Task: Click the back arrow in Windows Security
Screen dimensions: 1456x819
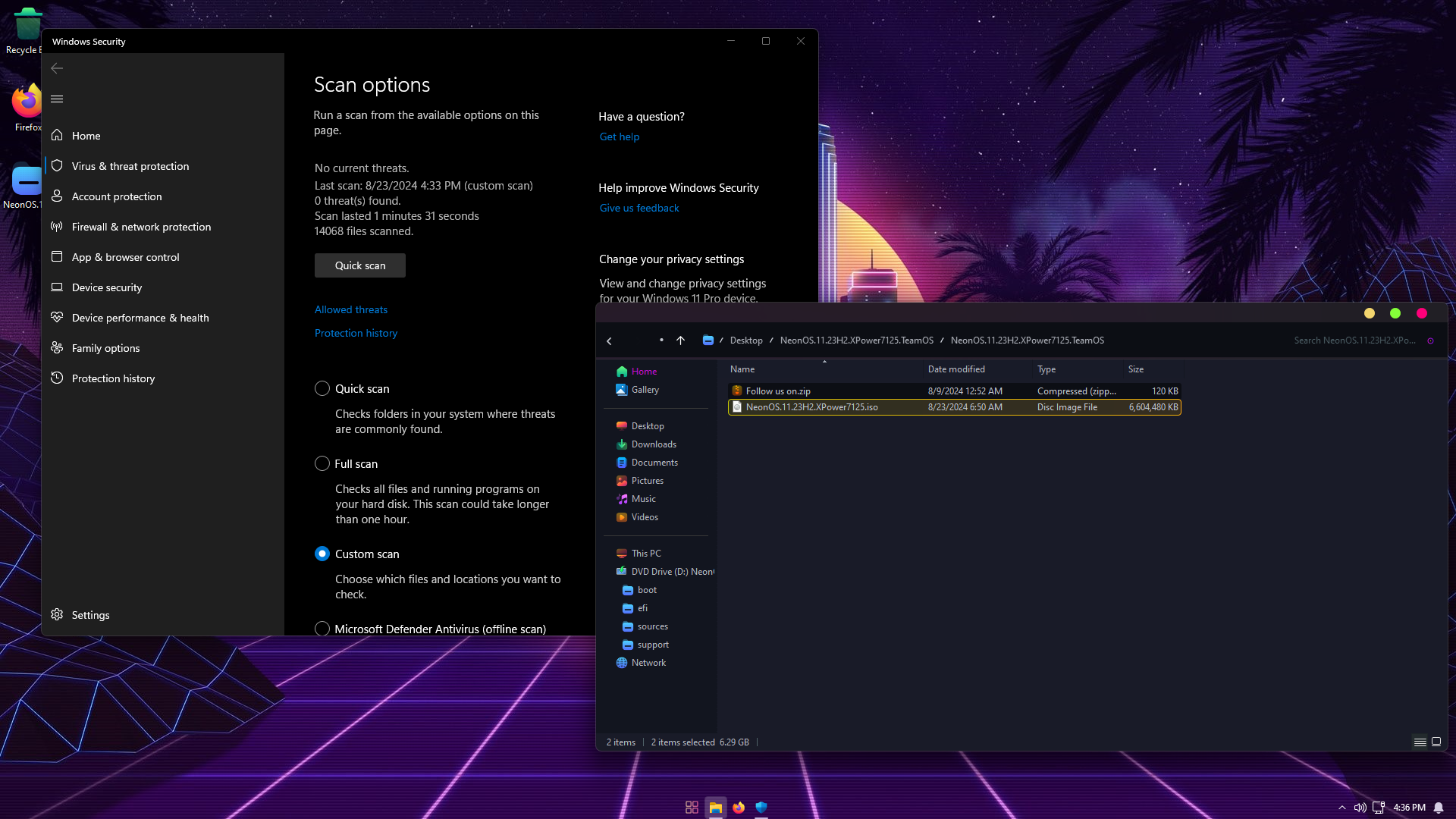Action: pos(57,68)
